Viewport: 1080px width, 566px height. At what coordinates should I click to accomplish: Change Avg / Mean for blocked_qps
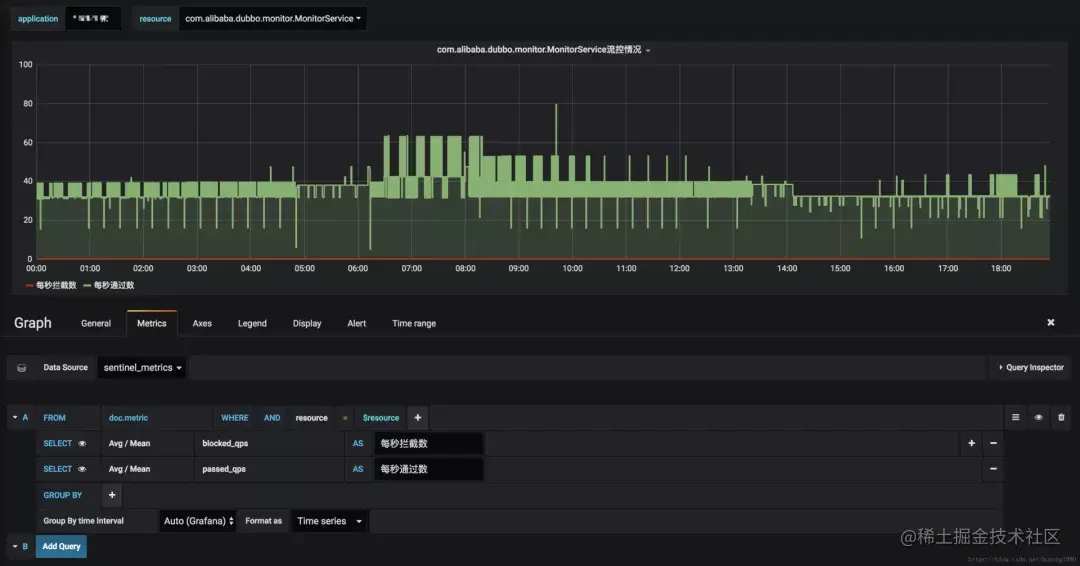pyautogui.click(x=129, y=443)
